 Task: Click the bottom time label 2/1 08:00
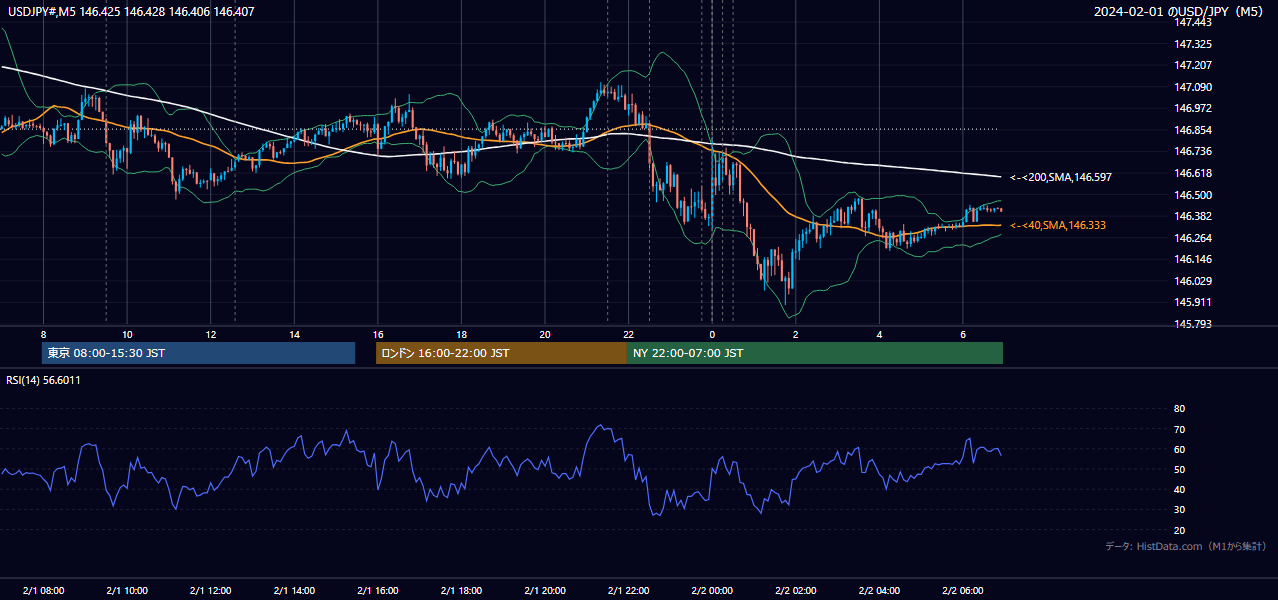tap(43, 590)
